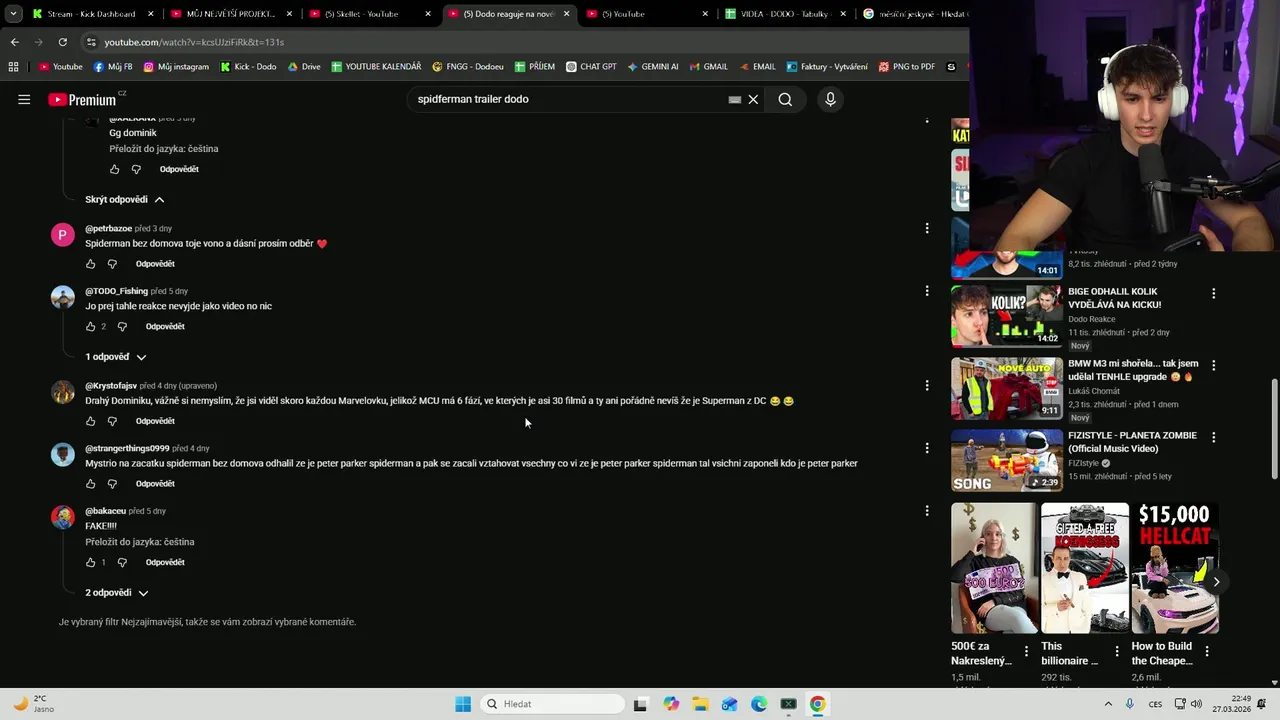Like the FAKE!!!! comment by @bakaceu

(x=90, y=562)
